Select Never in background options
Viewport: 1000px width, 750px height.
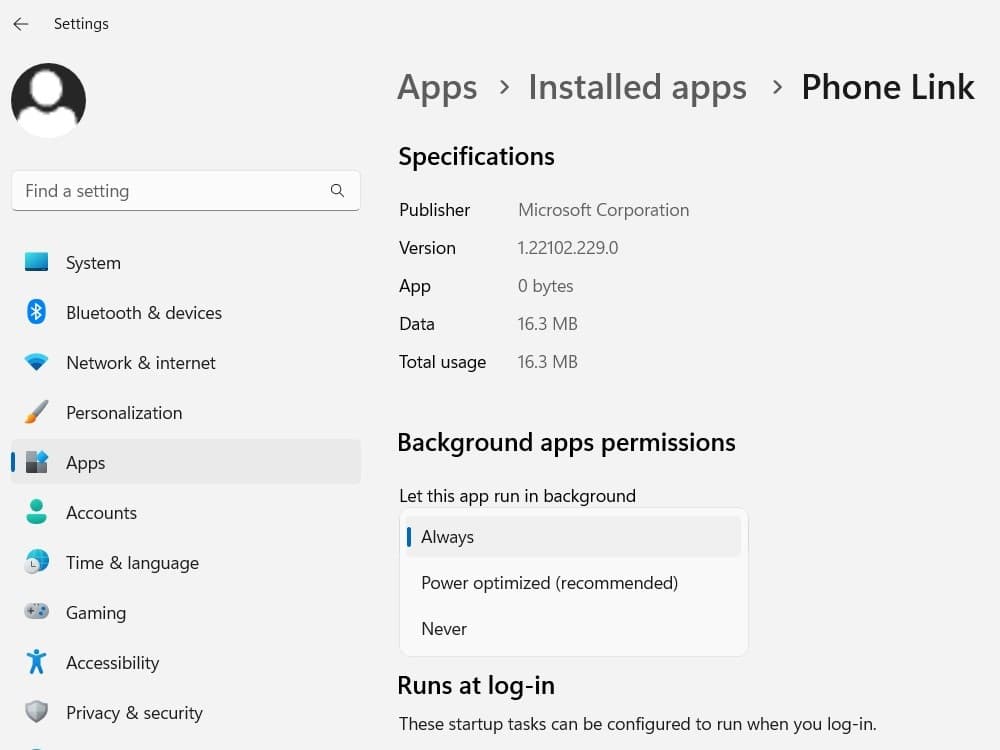(x=444, y=629)
